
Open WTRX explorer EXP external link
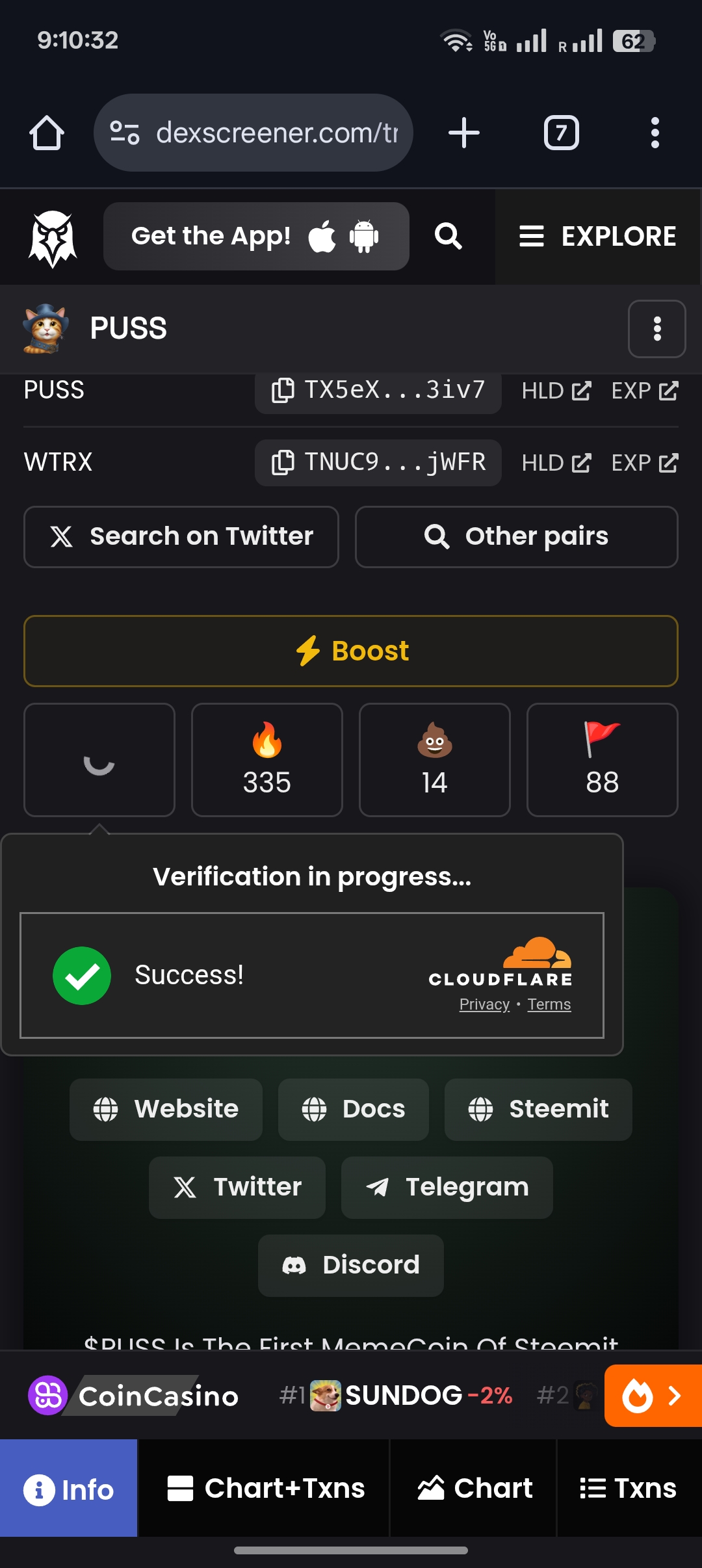645,463
